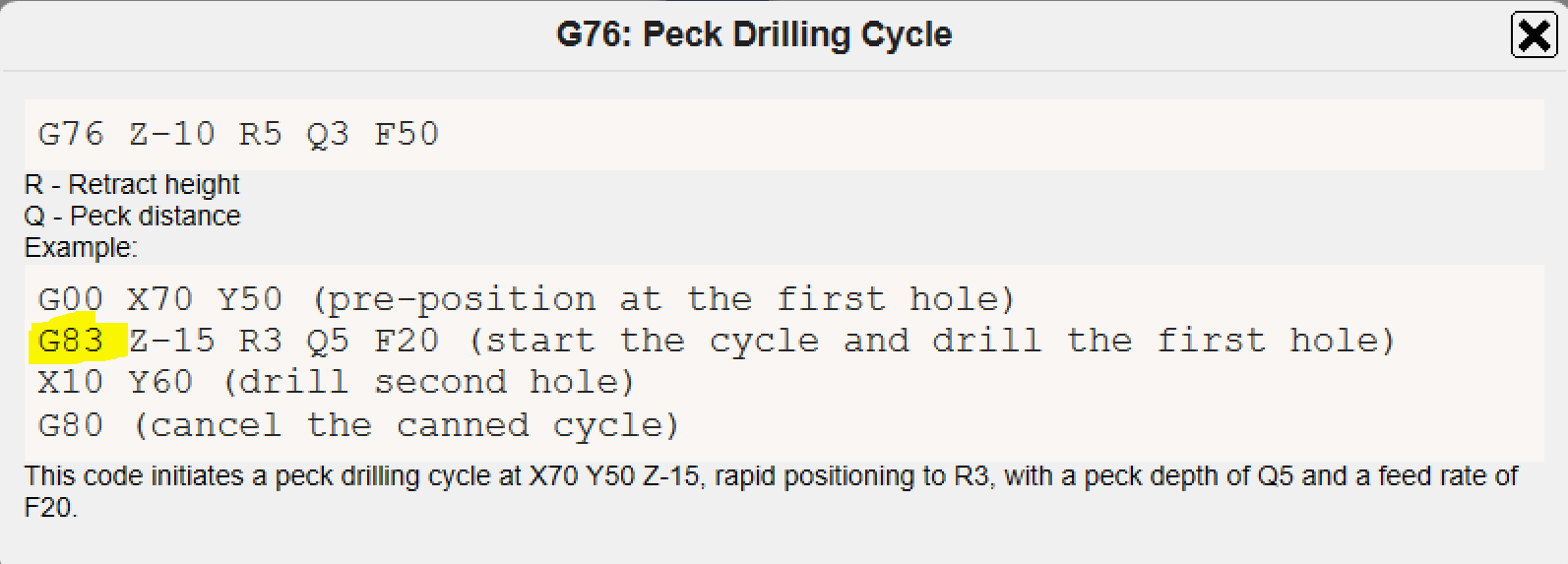Screen dimensions: 1568x564
Task: Close the G76 Peck Drilling Cycle dialog
Action: click(x=1534, y=36)
